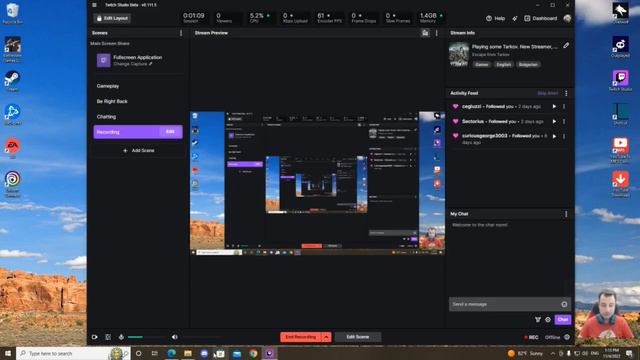
Task: Click the Fullscreen Application purple source icon
Action: 103,60
